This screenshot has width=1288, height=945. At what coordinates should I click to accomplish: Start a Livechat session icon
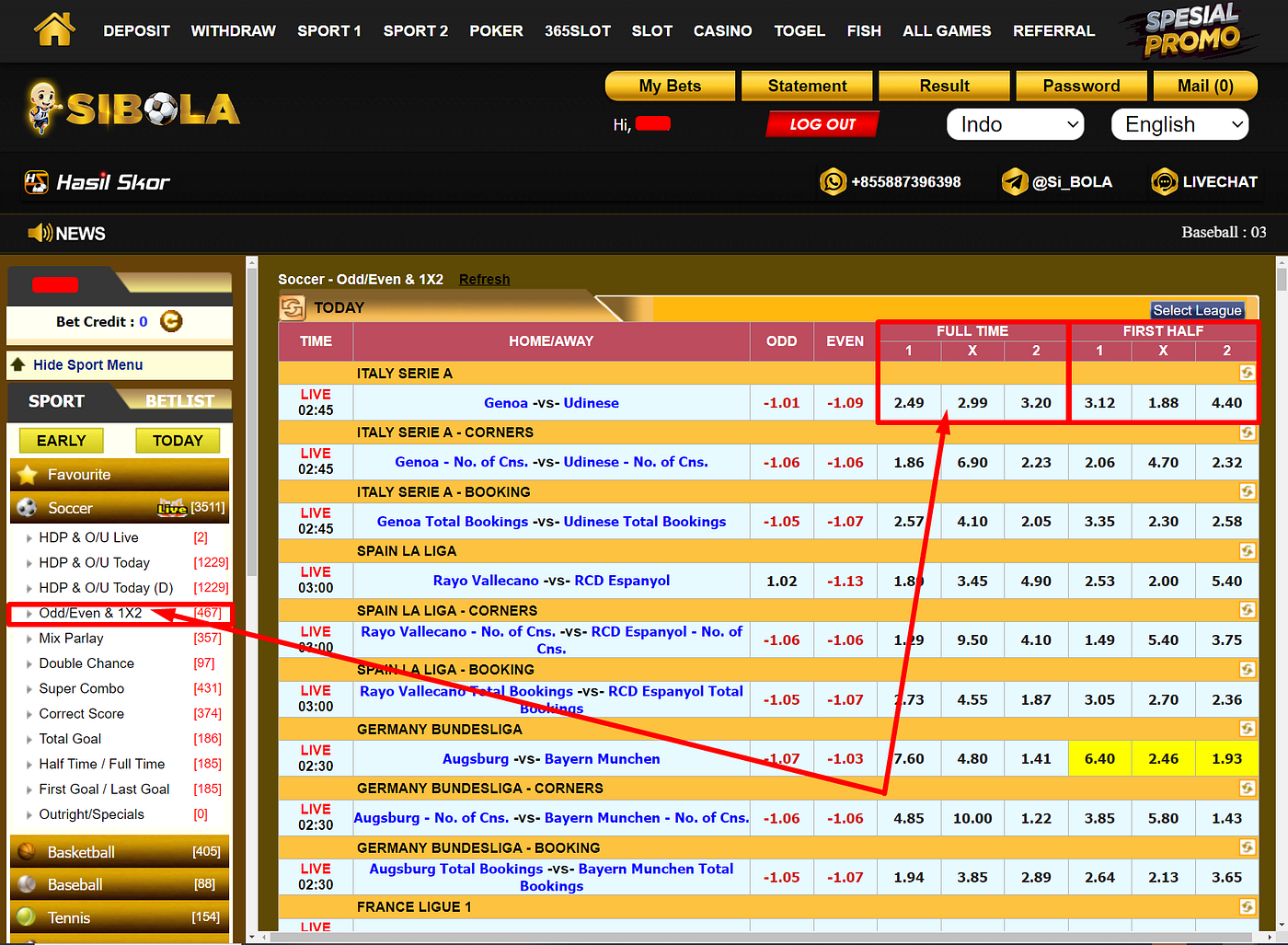[1164, 182]
